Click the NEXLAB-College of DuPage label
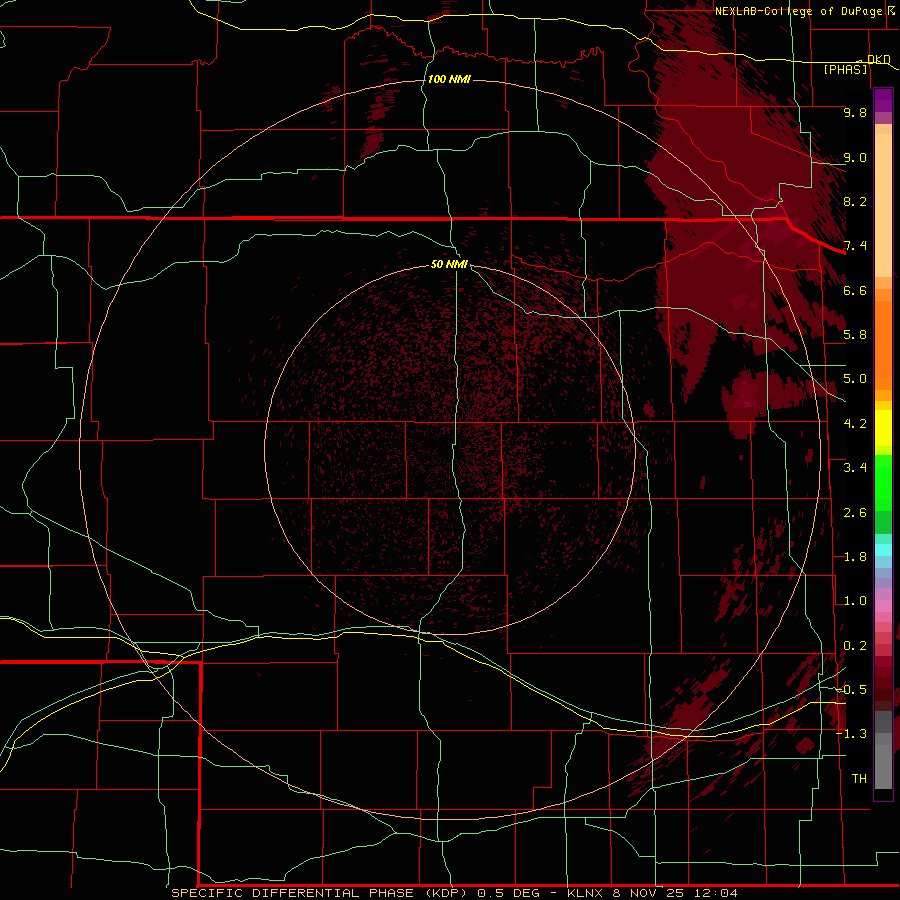 [x=798, y=11]
